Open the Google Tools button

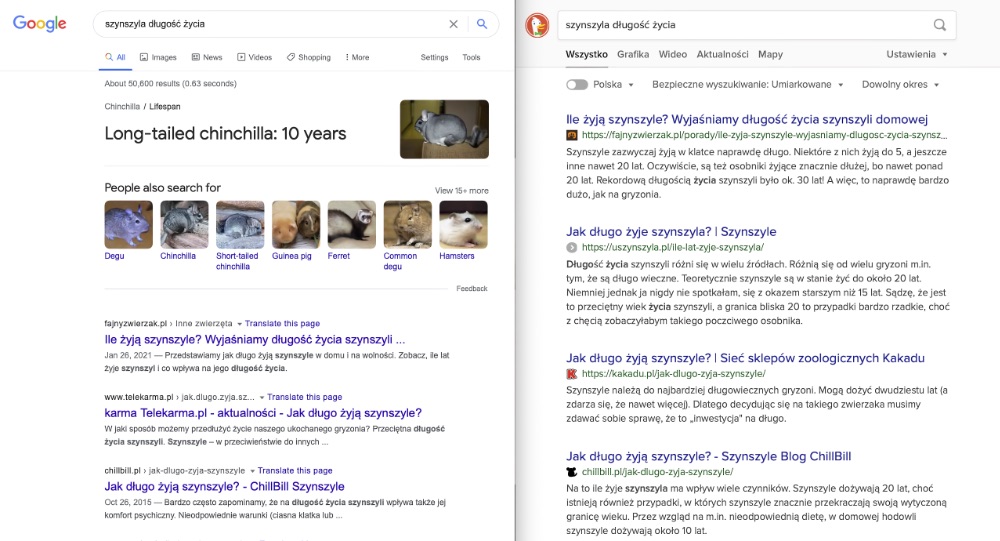(x=471, y=57)
